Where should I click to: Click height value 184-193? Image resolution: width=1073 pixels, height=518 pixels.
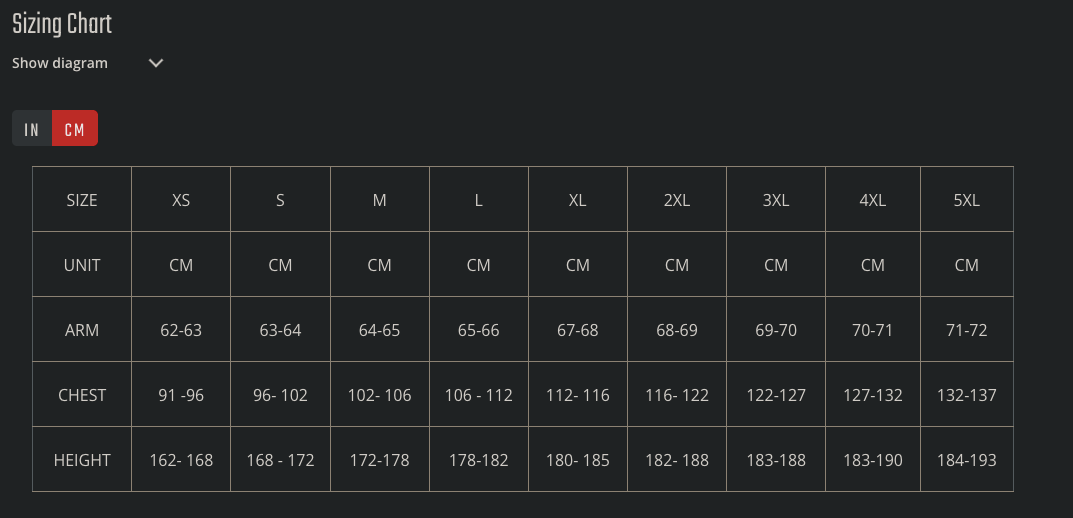click(x=966, y=460)
